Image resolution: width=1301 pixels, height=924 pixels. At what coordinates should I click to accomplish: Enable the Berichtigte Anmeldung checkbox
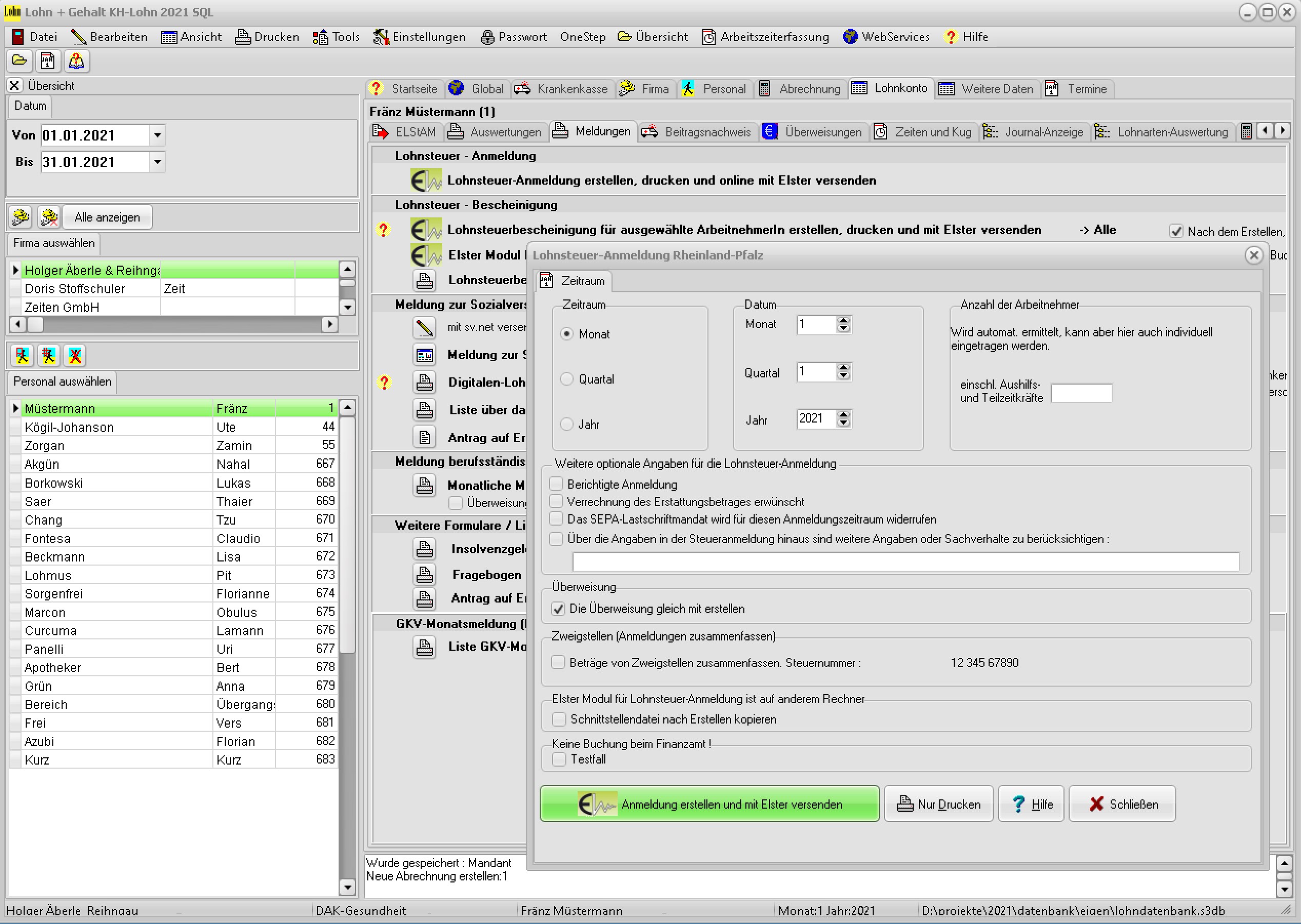(557, 484)
